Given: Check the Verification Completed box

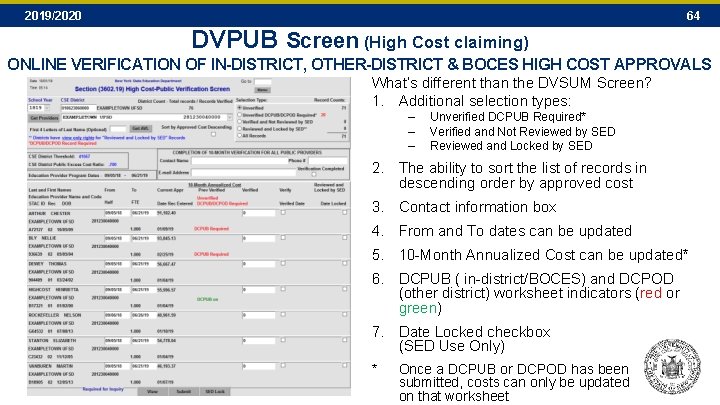Looking at the screenshot, I should coord(314,174).
